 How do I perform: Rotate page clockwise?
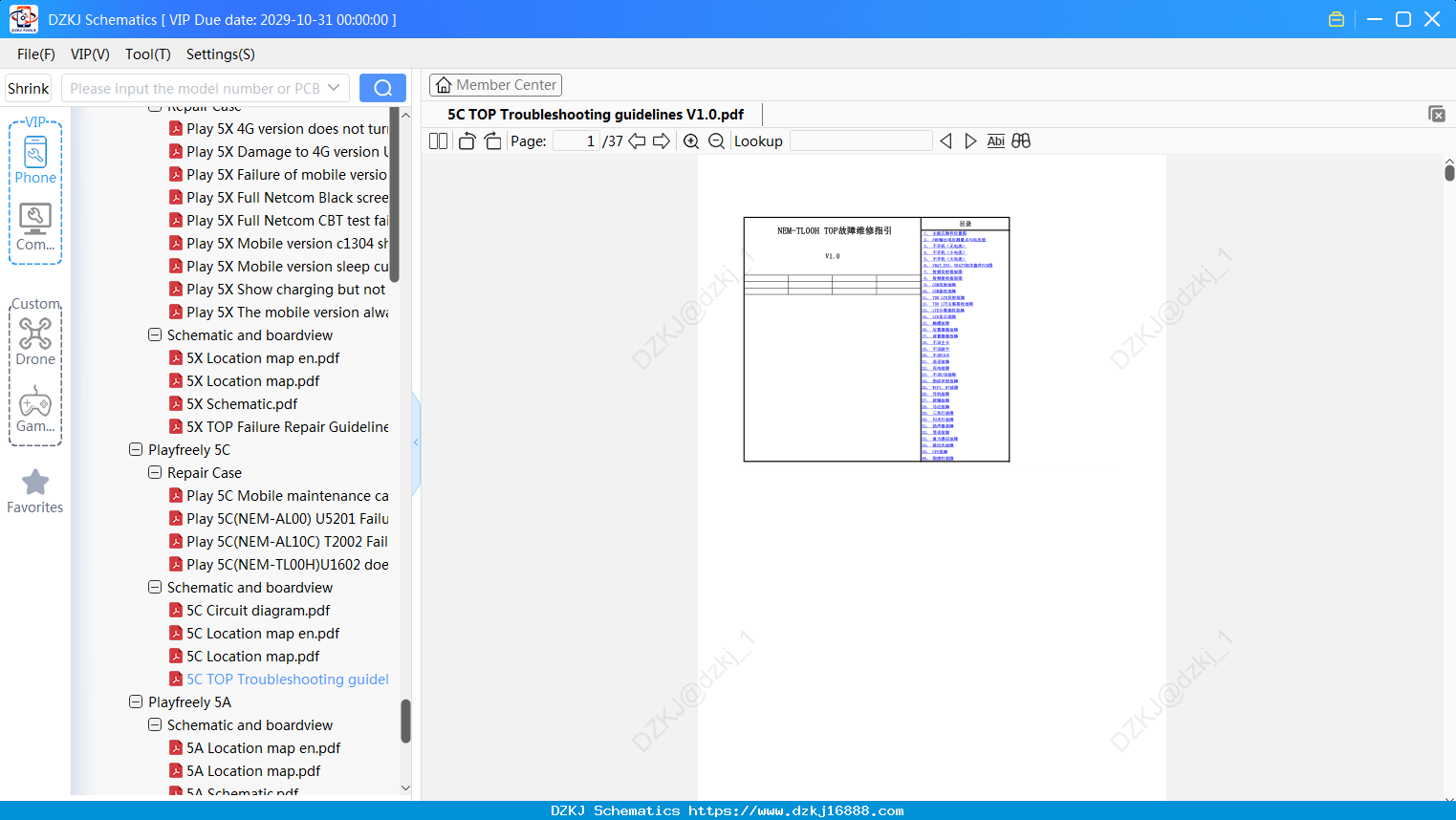(492, 140)
